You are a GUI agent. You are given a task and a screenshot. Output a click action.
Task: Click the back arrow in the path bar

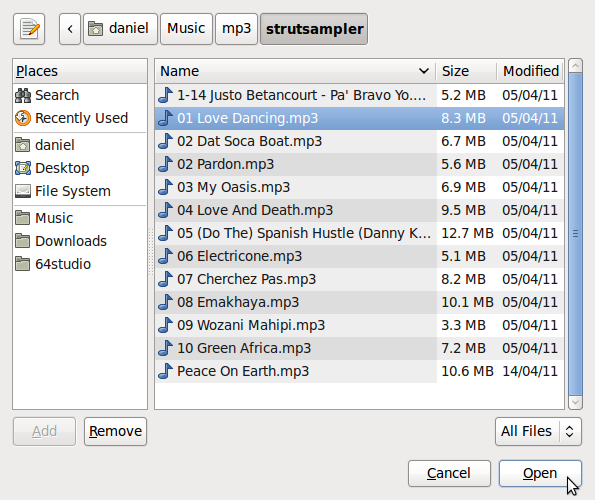(x=70, y=29)
